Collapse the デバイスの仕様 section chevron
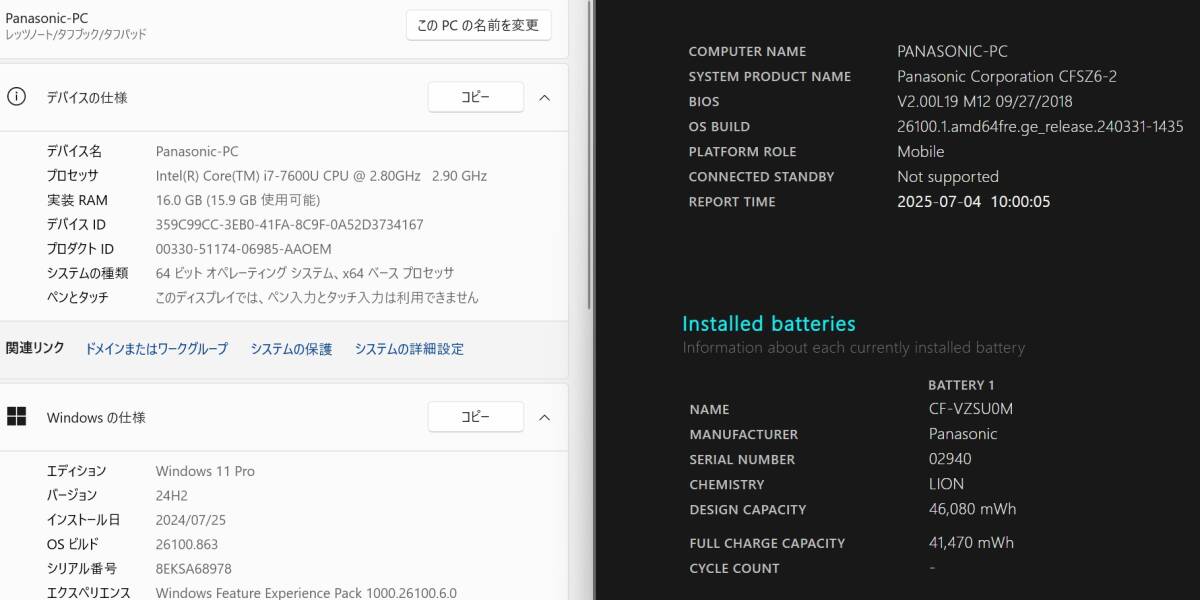This screenshot has width=1200, height=600. point(545,97)
